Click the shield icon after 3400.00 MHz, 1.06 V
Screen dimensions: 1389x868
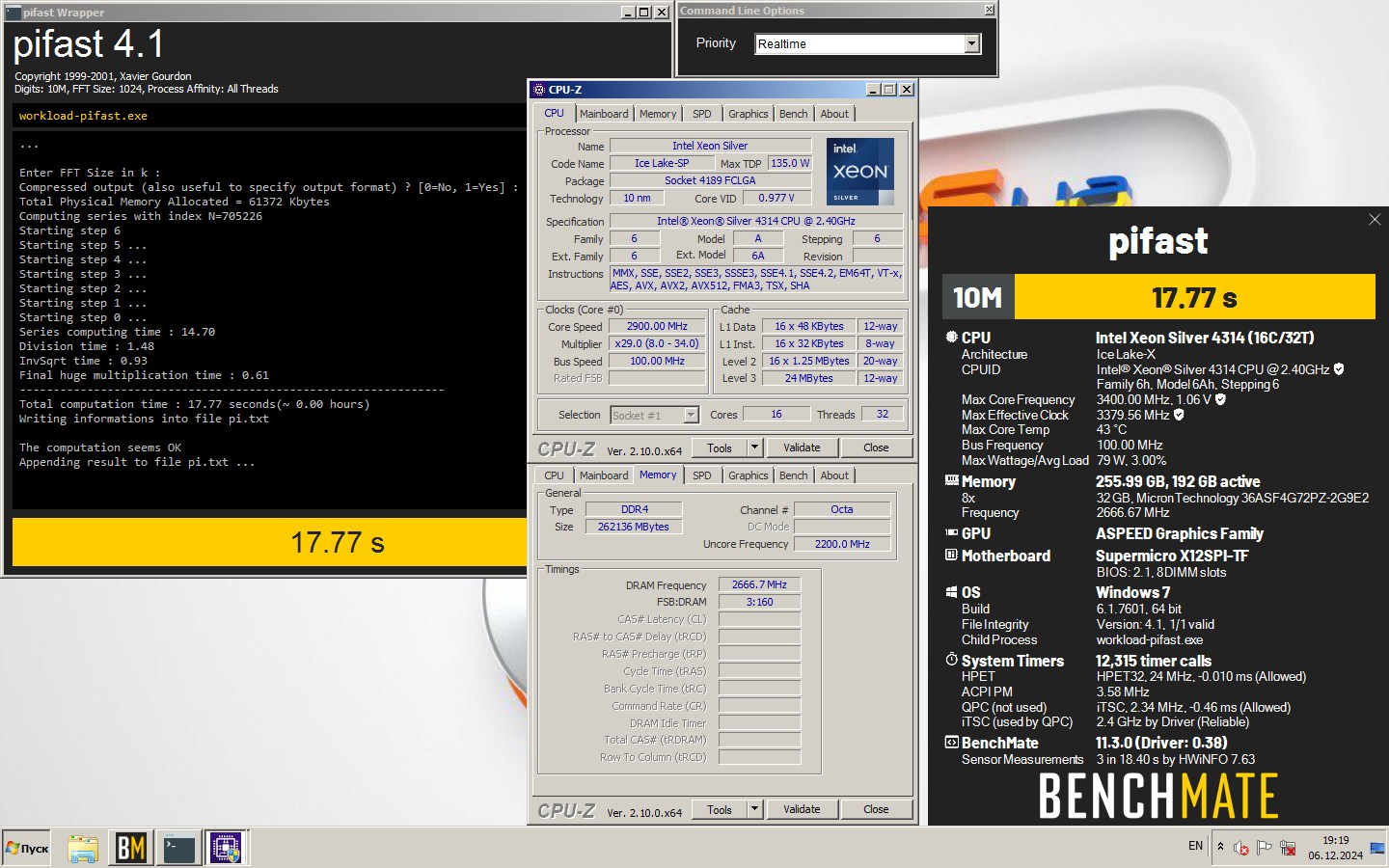coord(1220,399)
